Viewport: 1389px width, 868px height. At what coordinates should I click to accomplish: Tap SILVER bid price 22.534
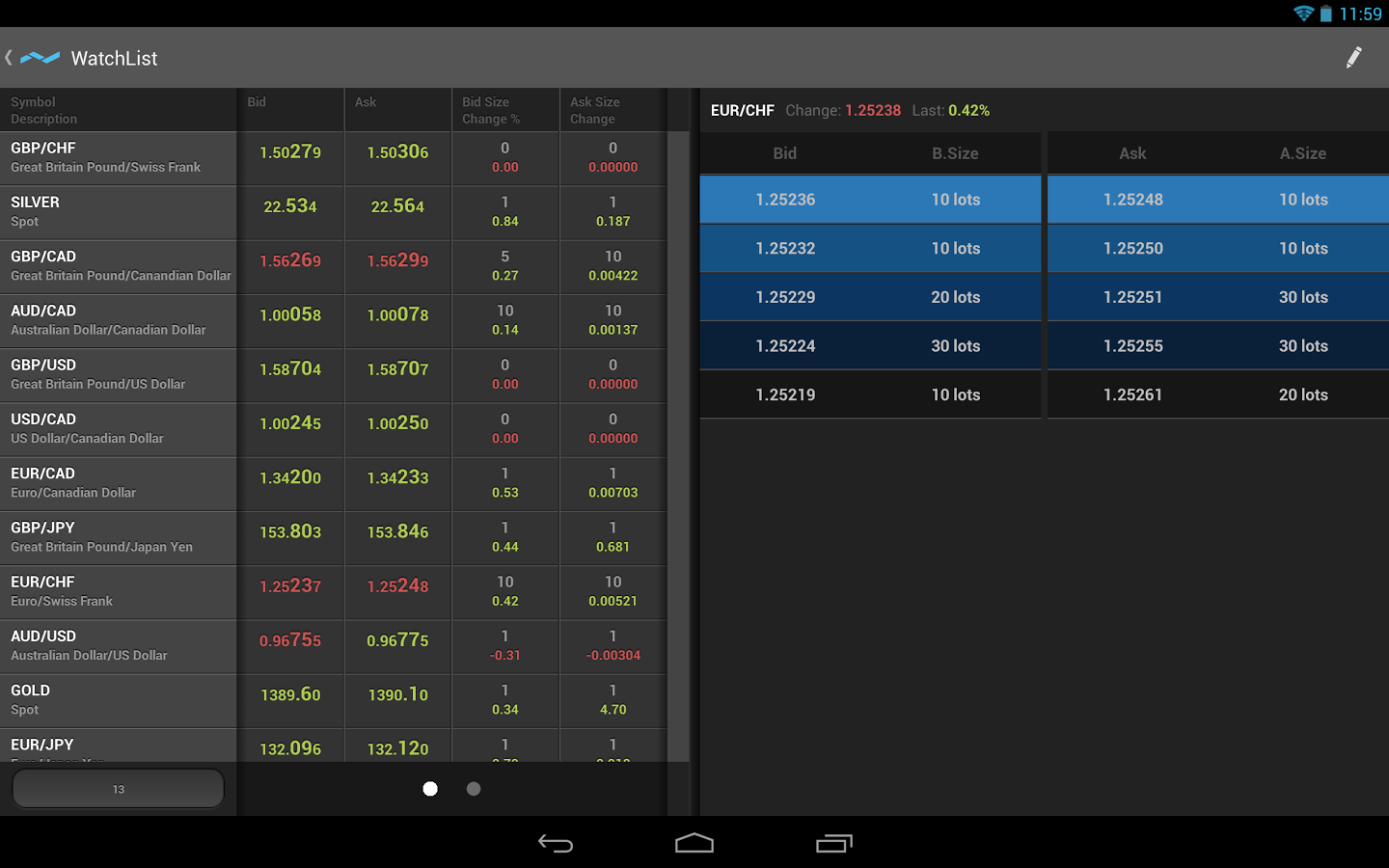pyautogui.click(x=290, y=206)
